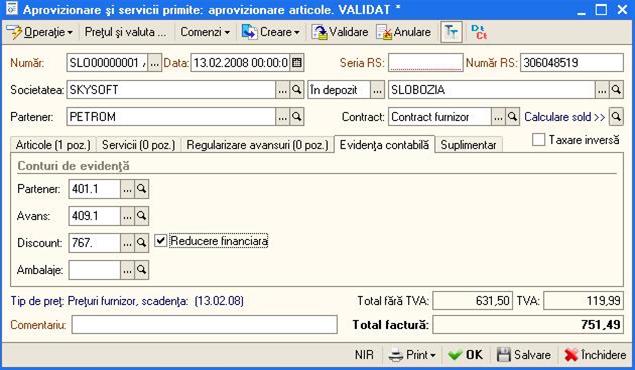Click search magnifier next to Ambalaje field
The height and width of the screenshot is (370, 635).
[141, 270]
